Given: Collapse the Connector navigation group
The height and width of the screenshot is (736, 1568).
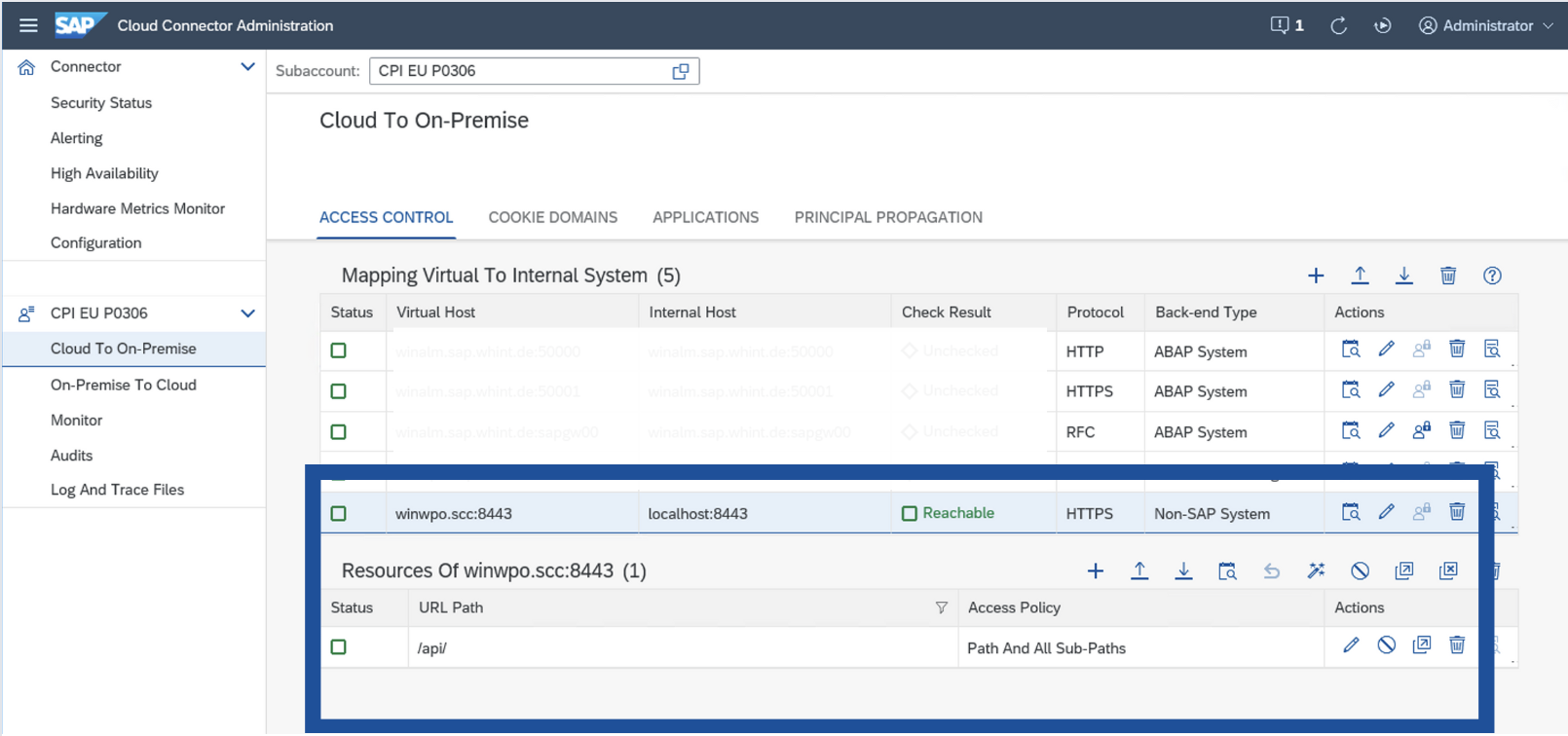Looking at the screenshot, I should click(247, 67).
